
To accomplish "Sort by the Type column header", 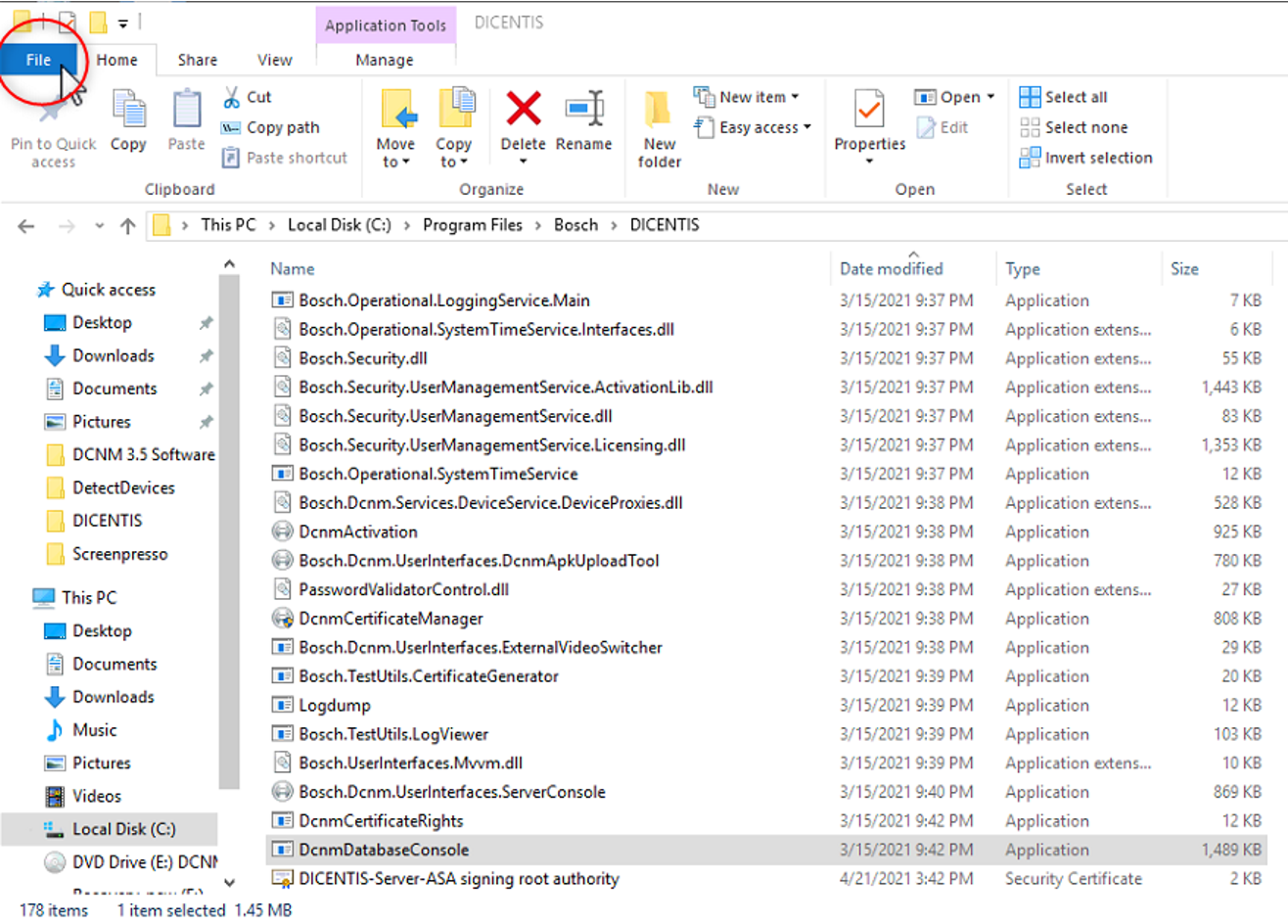I will [1023, 268].
